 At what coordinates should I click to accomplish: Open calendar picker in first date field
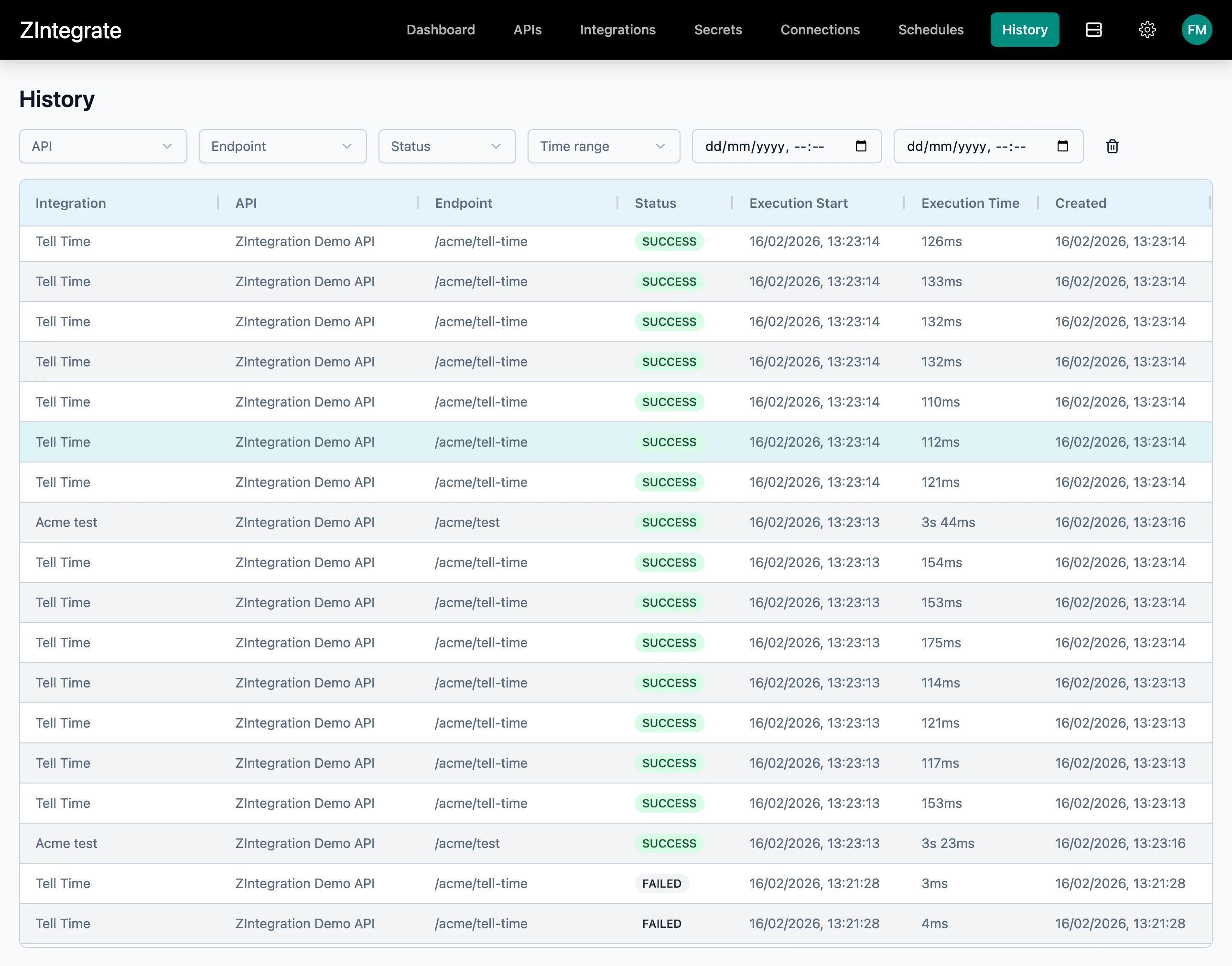point(860,147)
